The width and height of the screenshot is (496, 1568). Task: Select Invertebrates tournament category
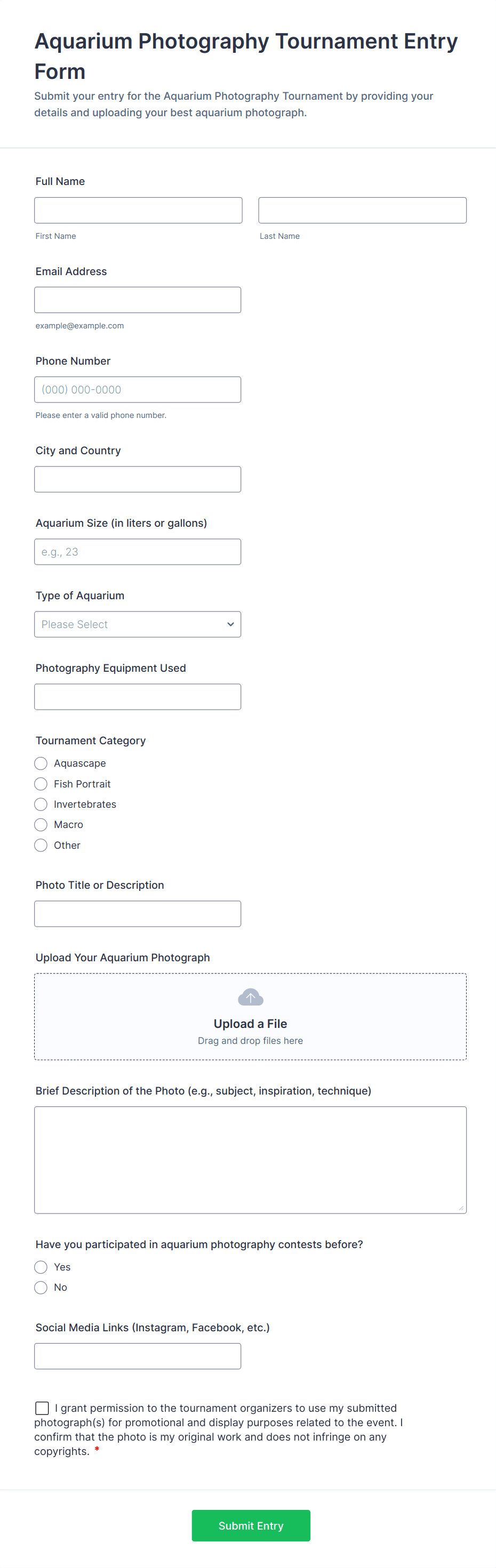(41, 804)
